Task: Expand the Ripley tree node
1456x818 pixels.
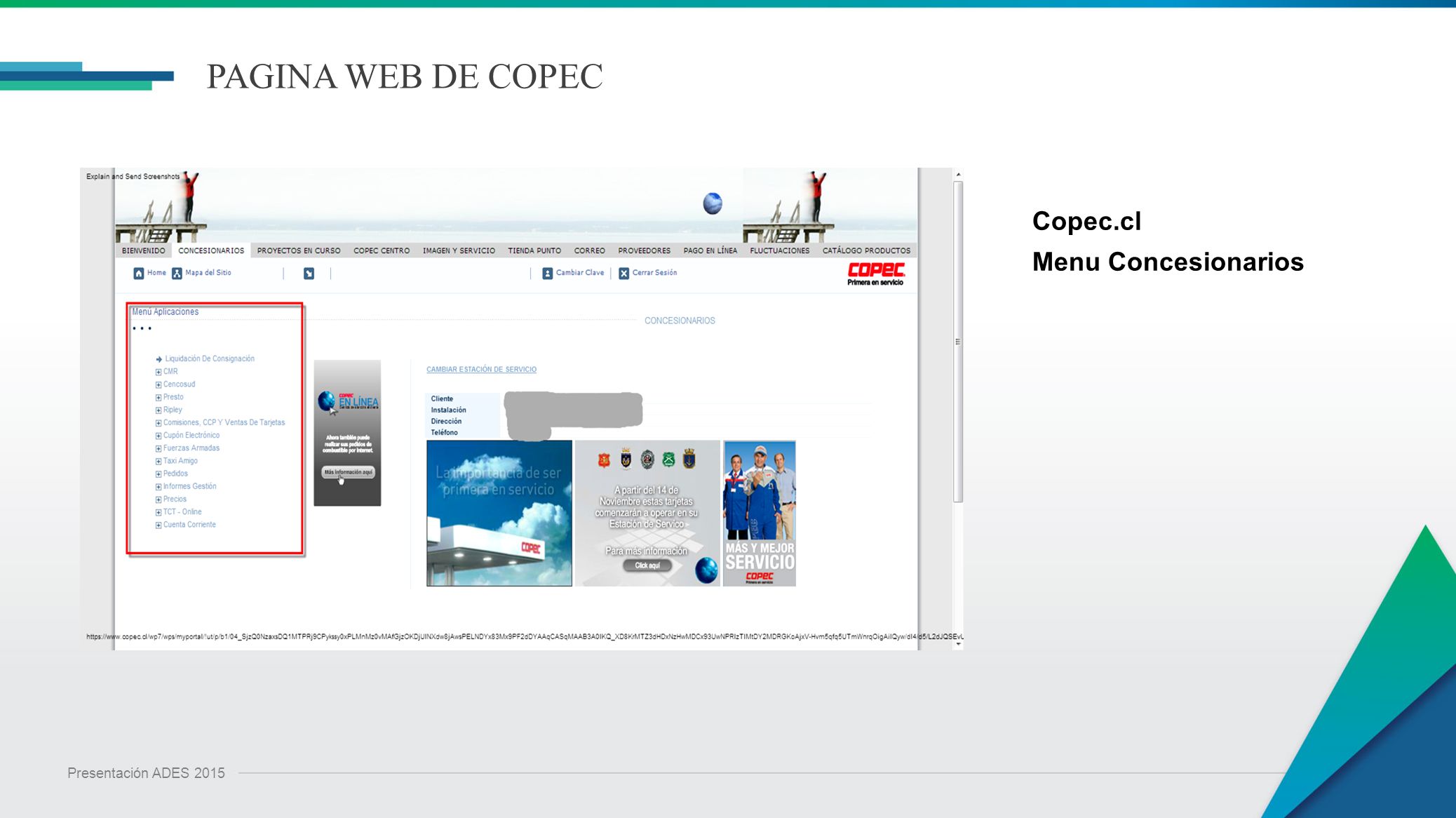Action: tap(159, 410)
